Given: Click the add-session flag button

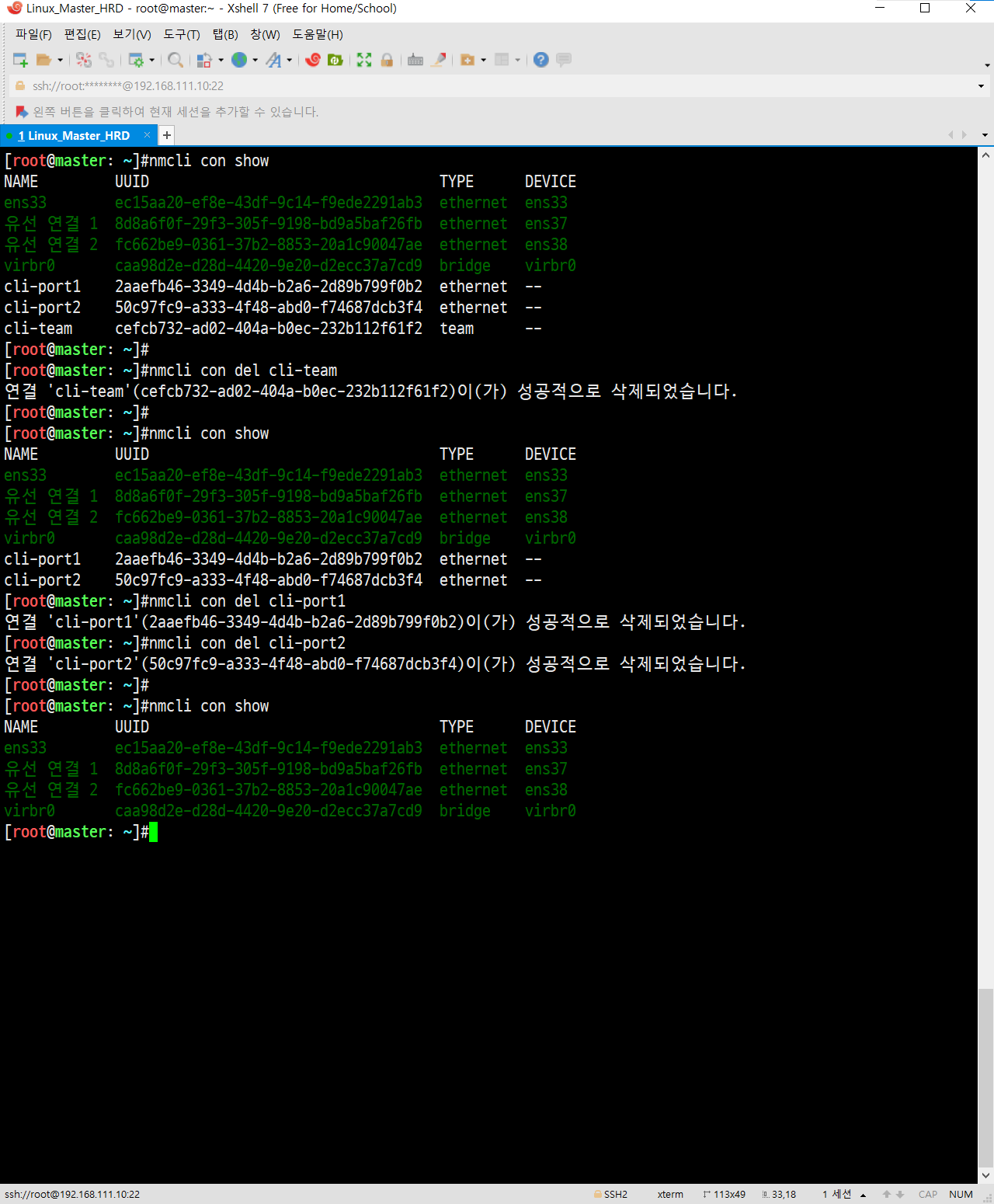Looking at the screenshot, I should click(22, 112).
